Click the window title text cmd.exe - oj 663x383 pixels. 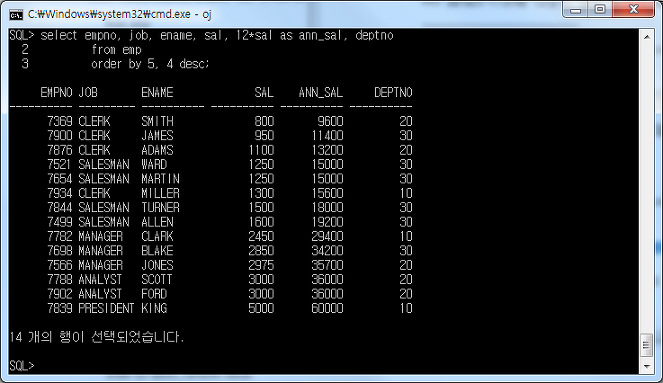pos(119,14)
